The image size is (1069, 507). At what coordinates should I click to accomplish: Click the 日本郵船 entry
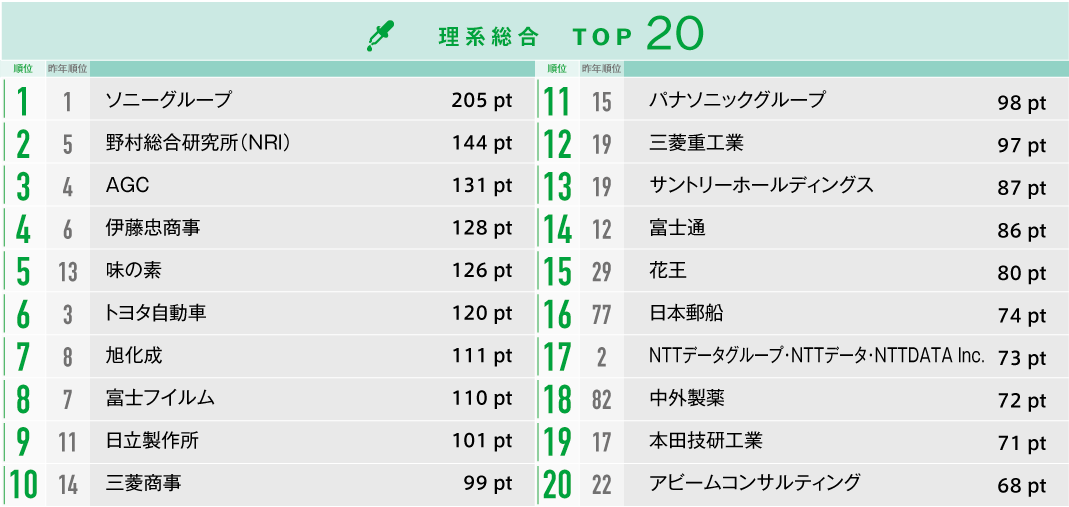pos(686,313)
